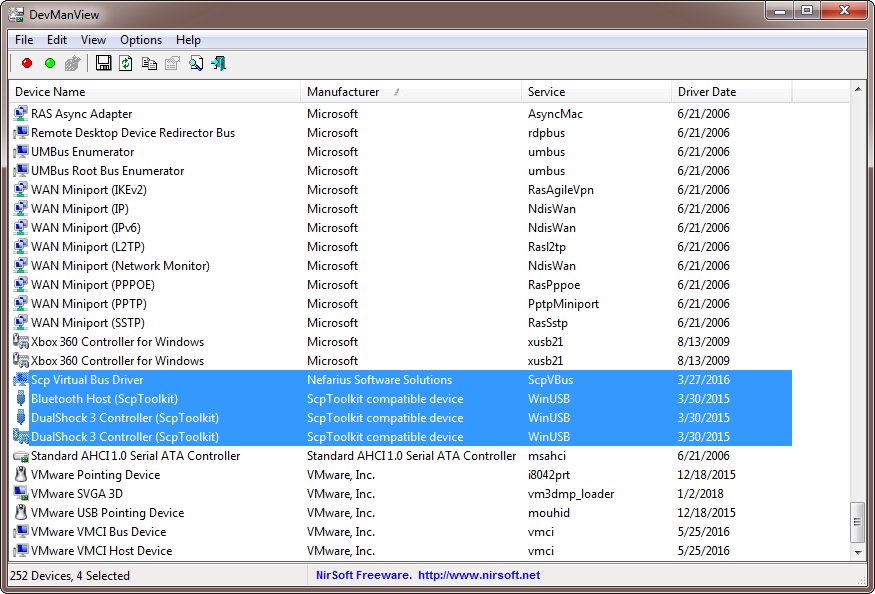875x594 pixels.
Task: Click the Copy Selected Items toolbar icon
Action: [x=149, y=63]
